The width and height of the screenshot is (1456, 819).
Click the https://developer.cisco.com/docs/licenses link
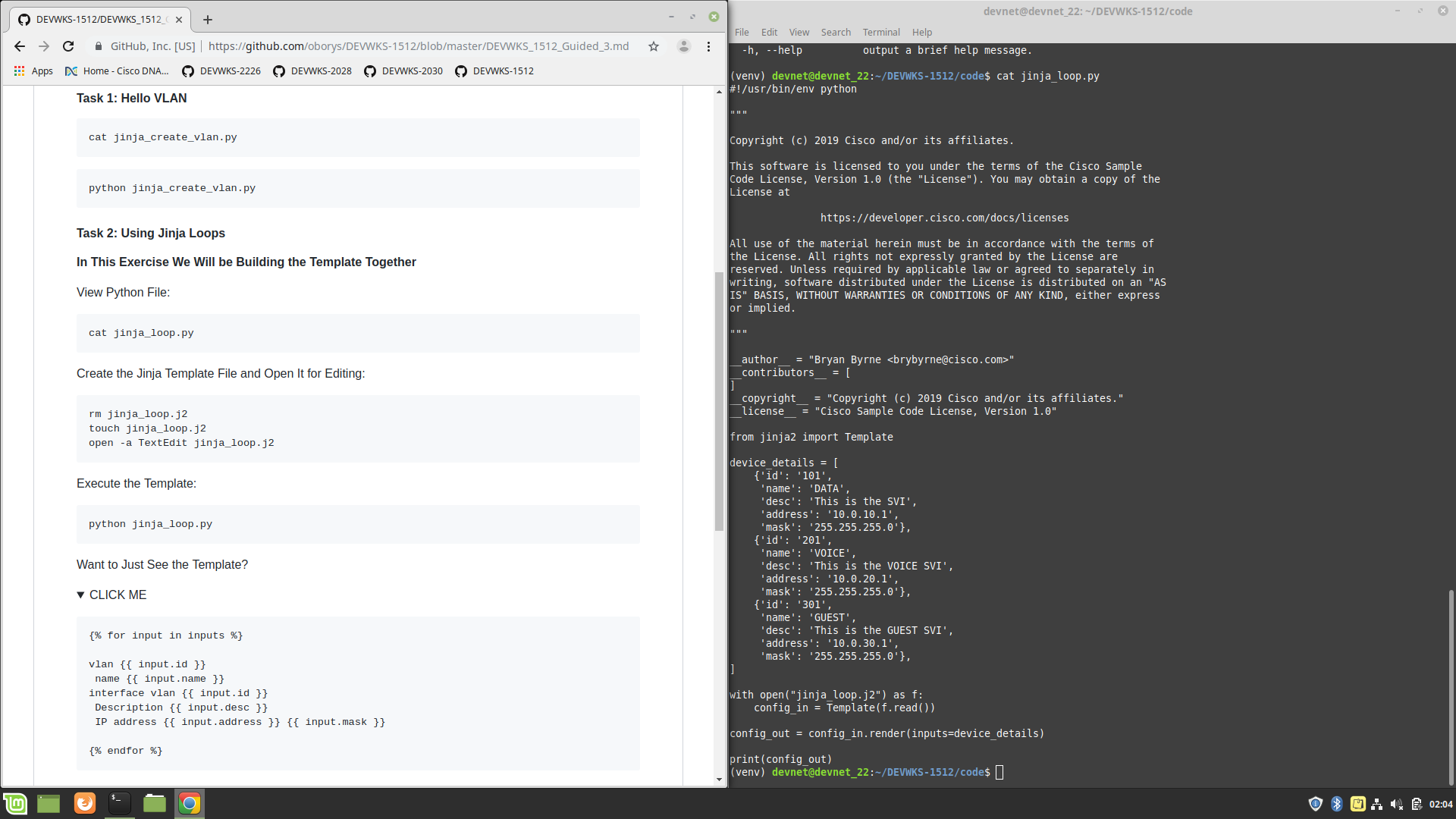coord(944,217)
